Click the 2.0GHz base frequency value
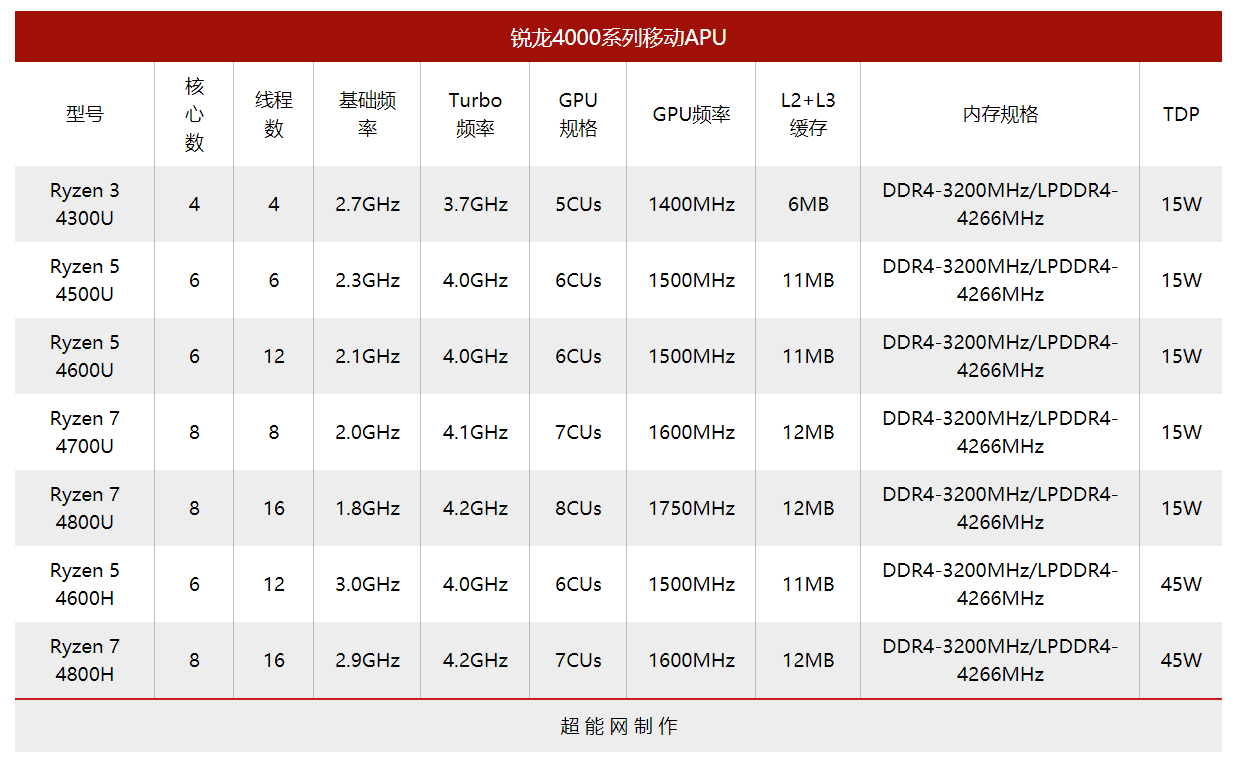 click(x=368, y=432)
